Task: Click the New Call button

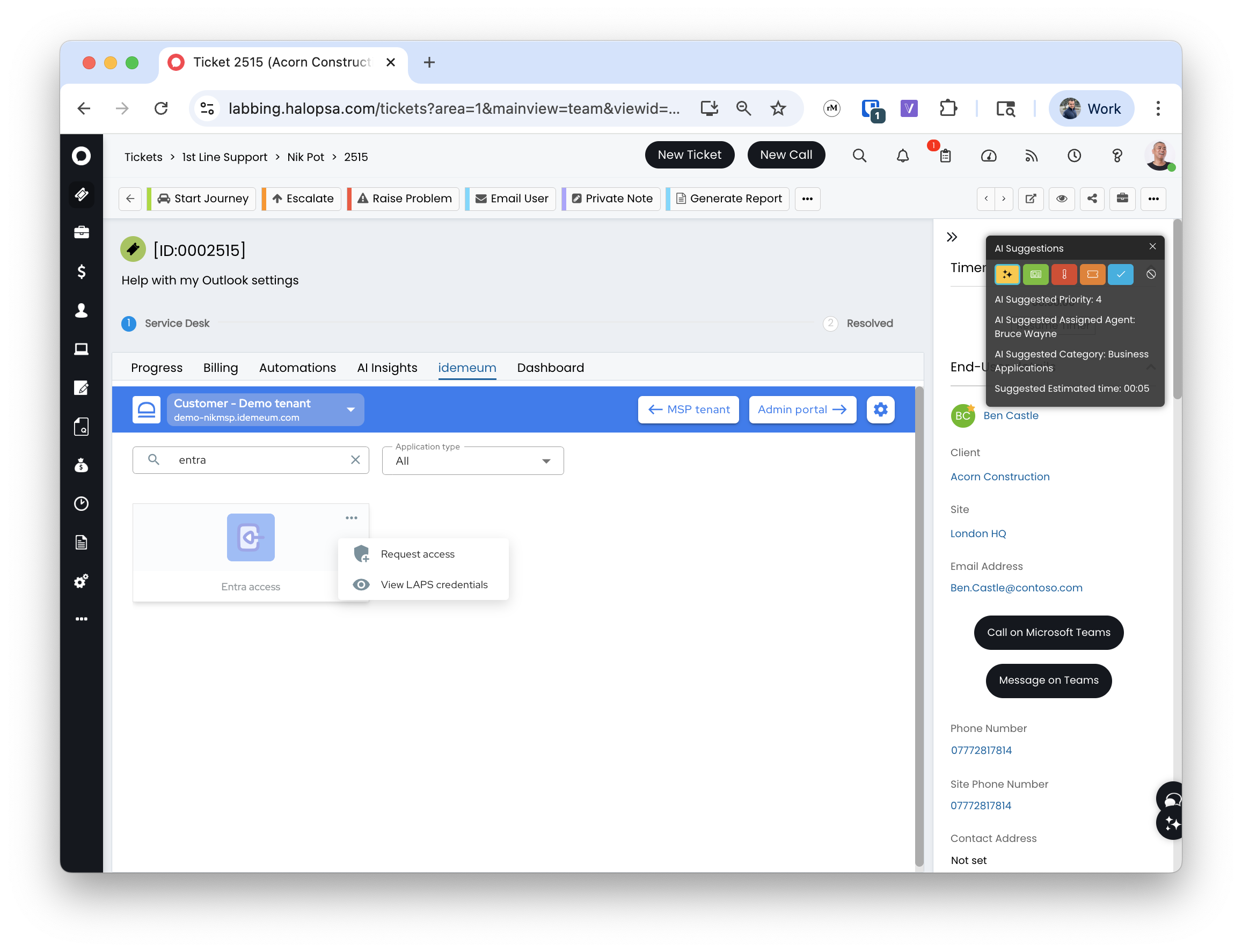Action: pyautogui.click(x=786, y=155)
